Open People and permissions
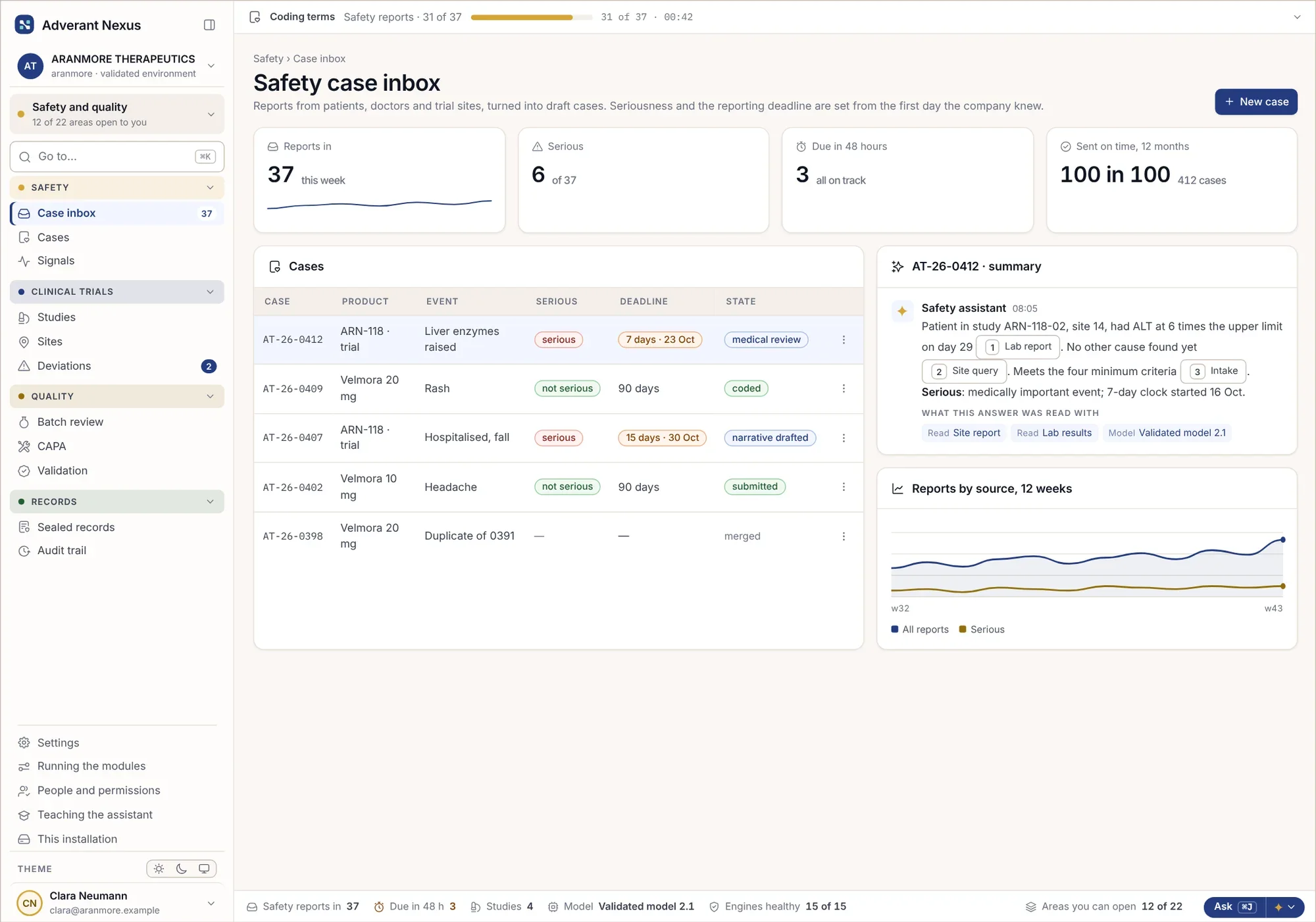 point(117,790)
